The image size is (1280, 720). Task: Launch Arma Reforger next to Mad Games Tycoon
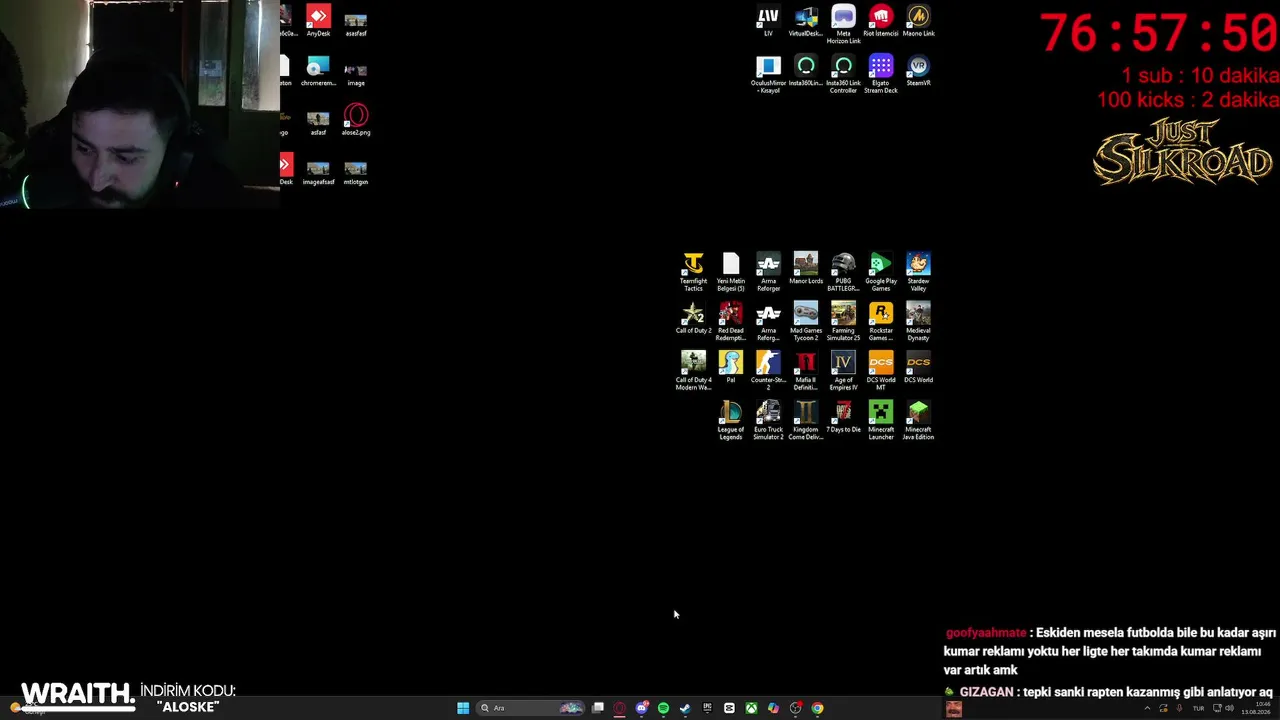coord(768,321)
